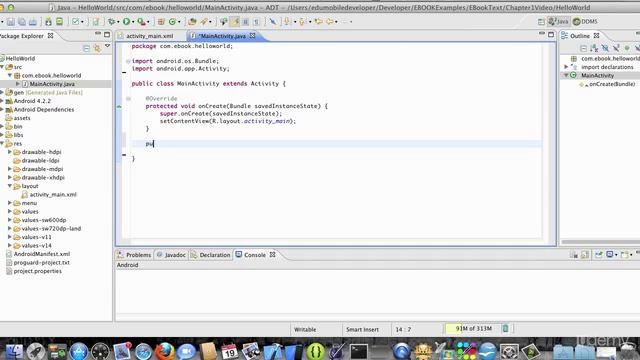Image resolution: width=640 pixels, height=360 pixels.
Task: Click the Search flashlight icon
Action: coord(204,22)
